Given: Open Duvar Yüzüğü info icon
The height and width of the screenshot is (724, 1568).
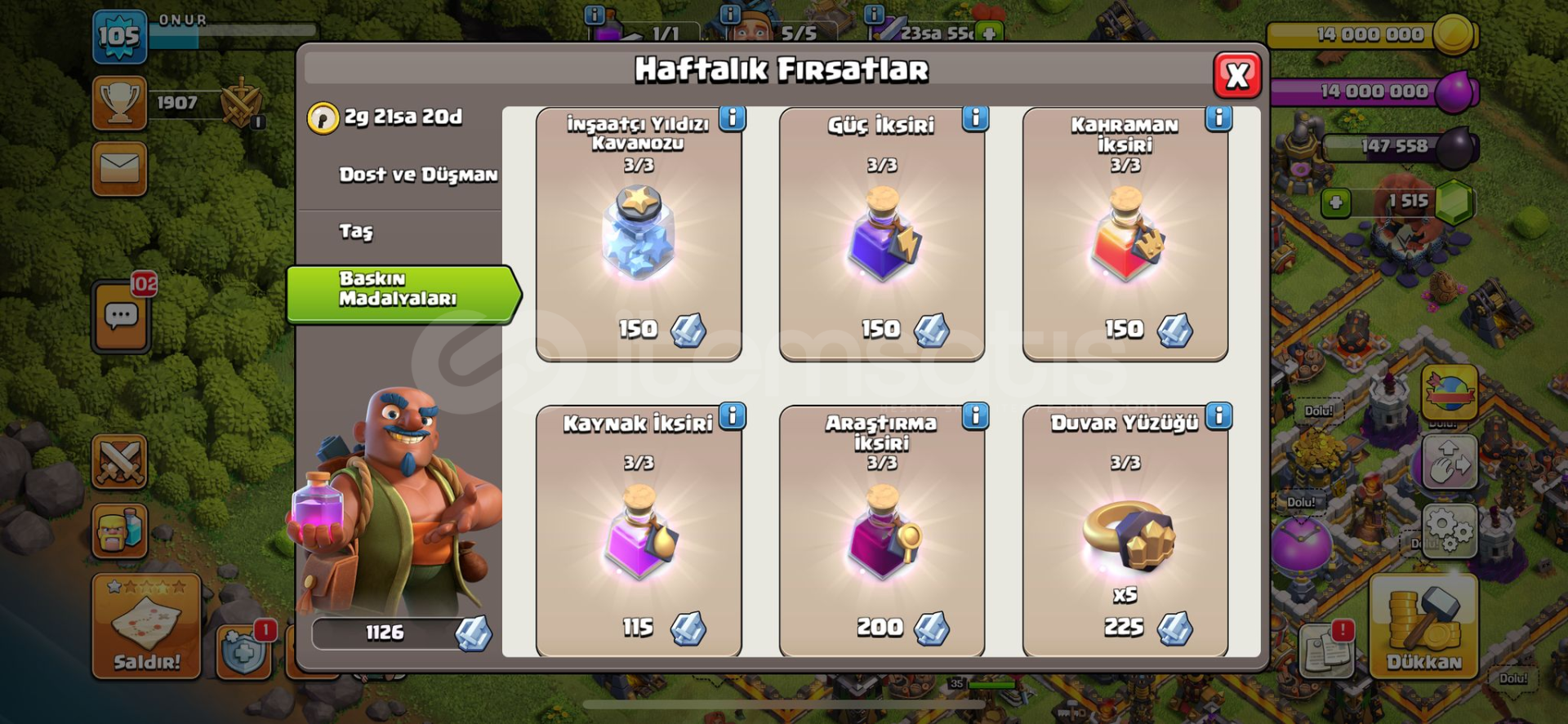Looking at the screenshot, I should point(1218,416).
